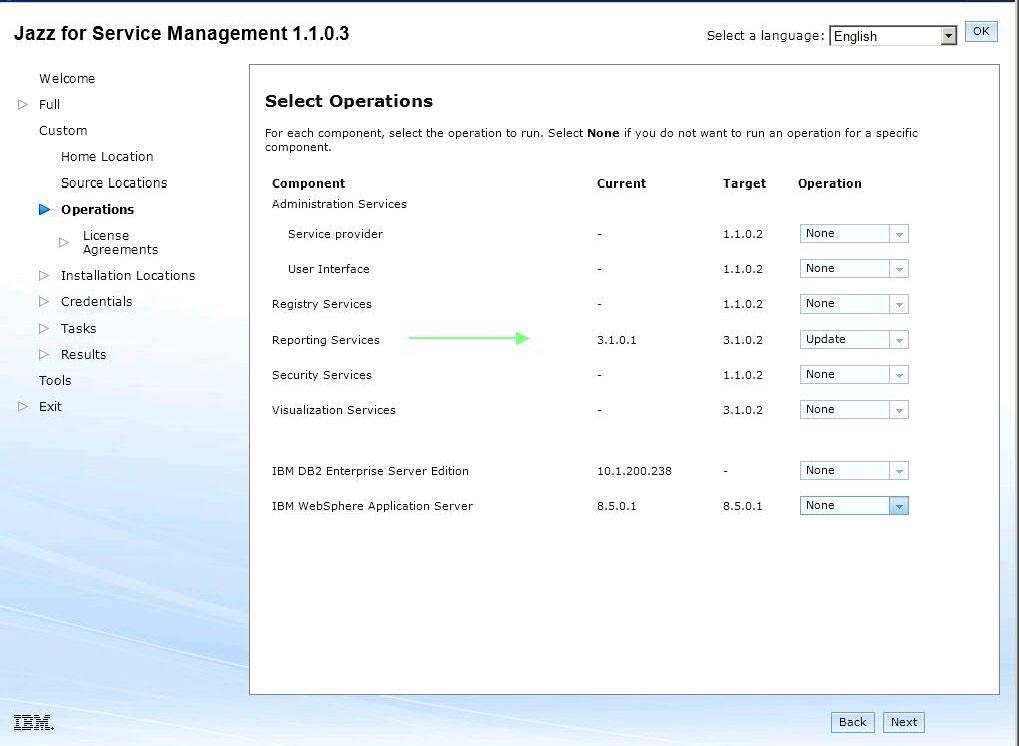Click the blue arrow beside Operations
The image size is (1019, 746).
point(44,209)
